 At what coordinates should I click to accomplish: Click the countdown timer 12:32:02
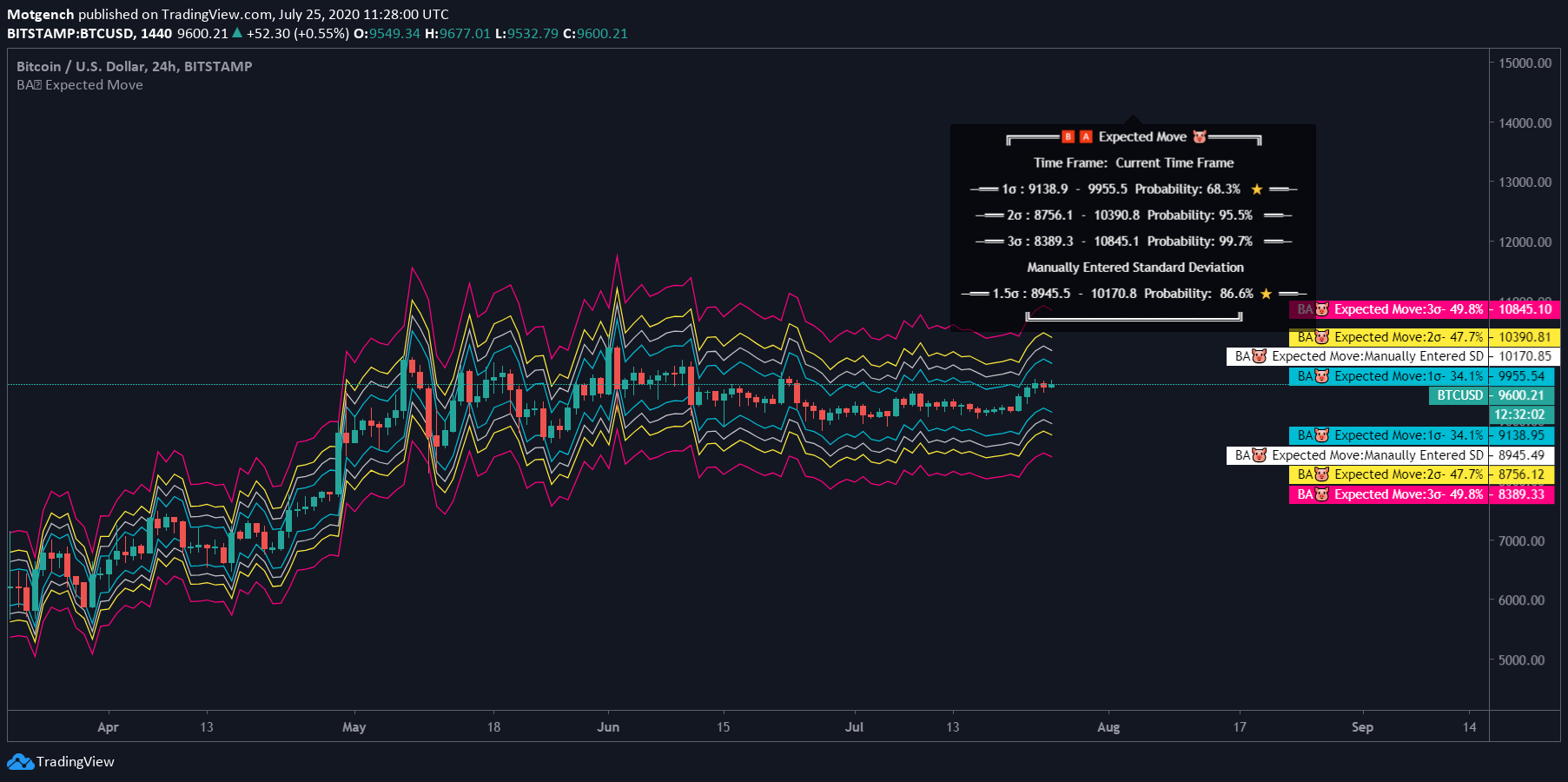pos(1521,414)
